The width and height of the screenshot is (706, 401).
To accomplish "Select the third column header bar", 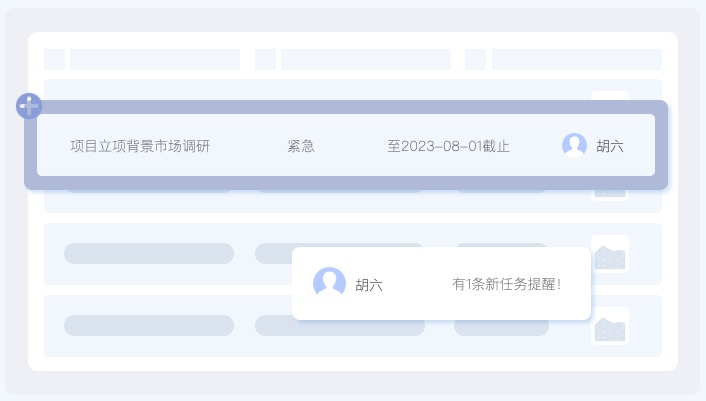I will tap(576, 59).
